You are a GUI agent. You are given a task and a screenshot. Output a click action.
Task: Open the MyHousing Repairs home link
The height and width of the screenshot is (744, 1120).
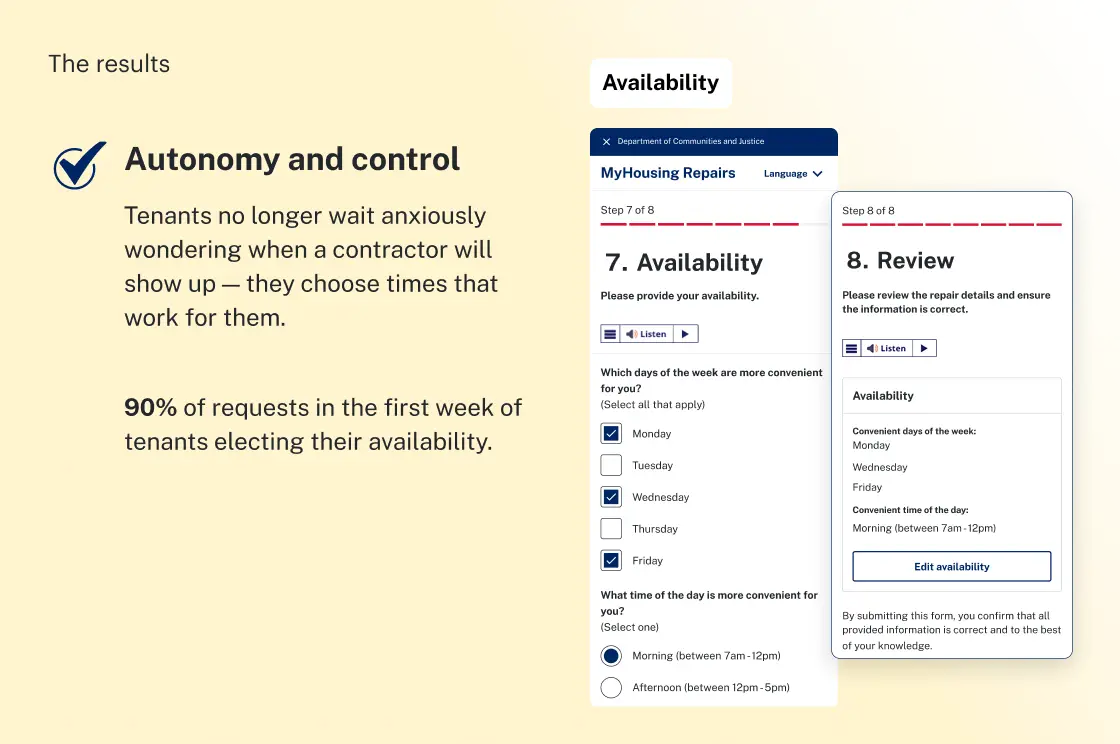[667, 173]
